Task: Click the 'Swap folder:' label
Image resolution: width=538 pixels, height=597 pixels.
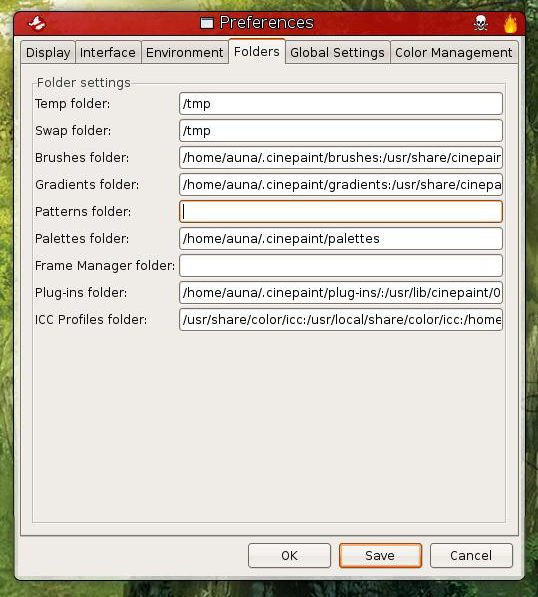Action: tap(73, 131)
